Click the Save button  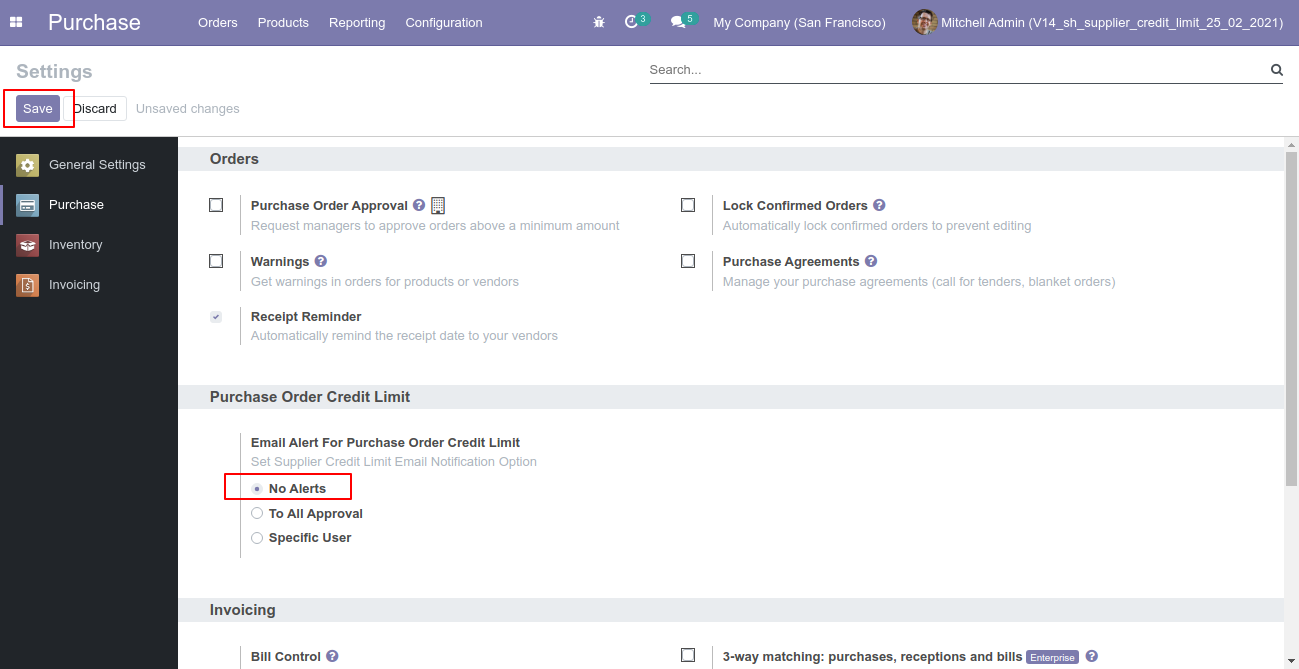[x=38, y=108]
